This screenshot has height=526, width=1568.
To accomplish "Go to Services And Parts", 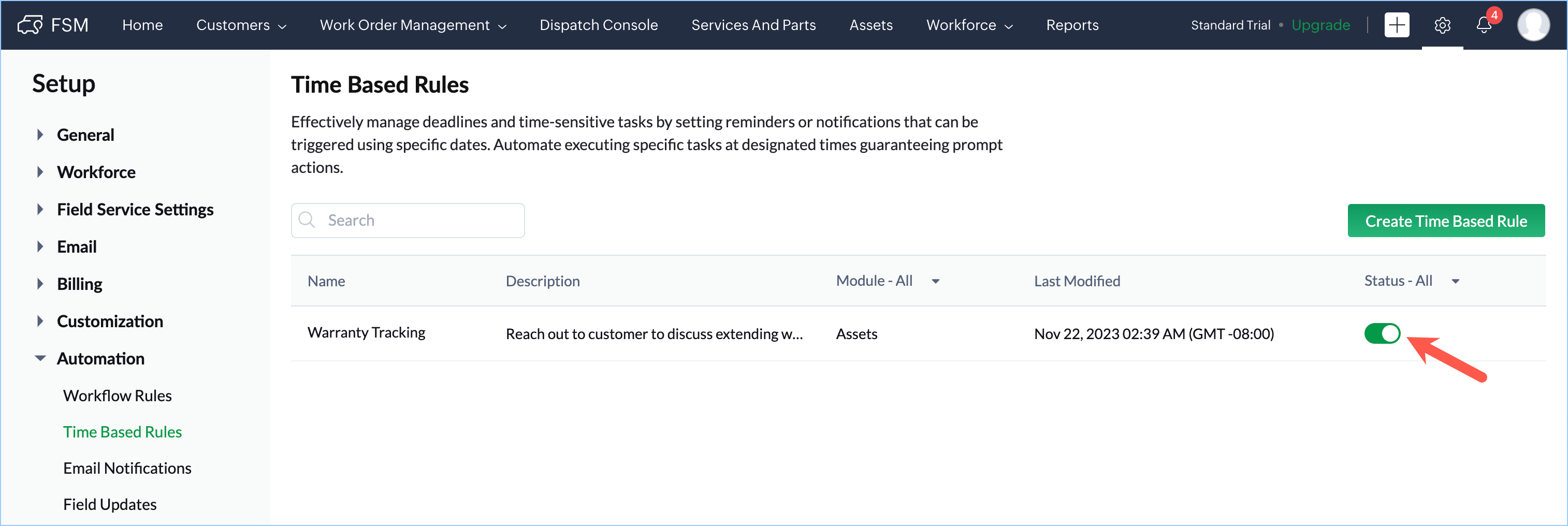I will coord(753,25).
